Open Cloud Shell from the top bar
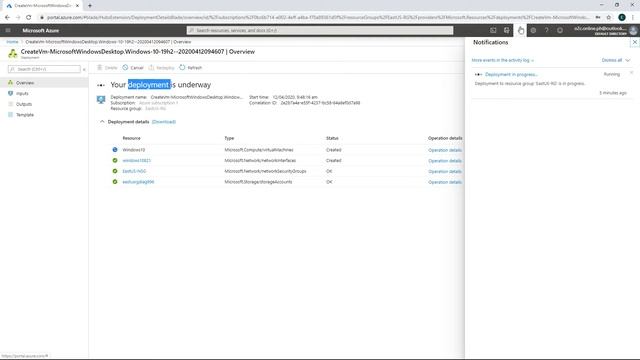Viewport: 640px width, 360px height. pos(493,30)
